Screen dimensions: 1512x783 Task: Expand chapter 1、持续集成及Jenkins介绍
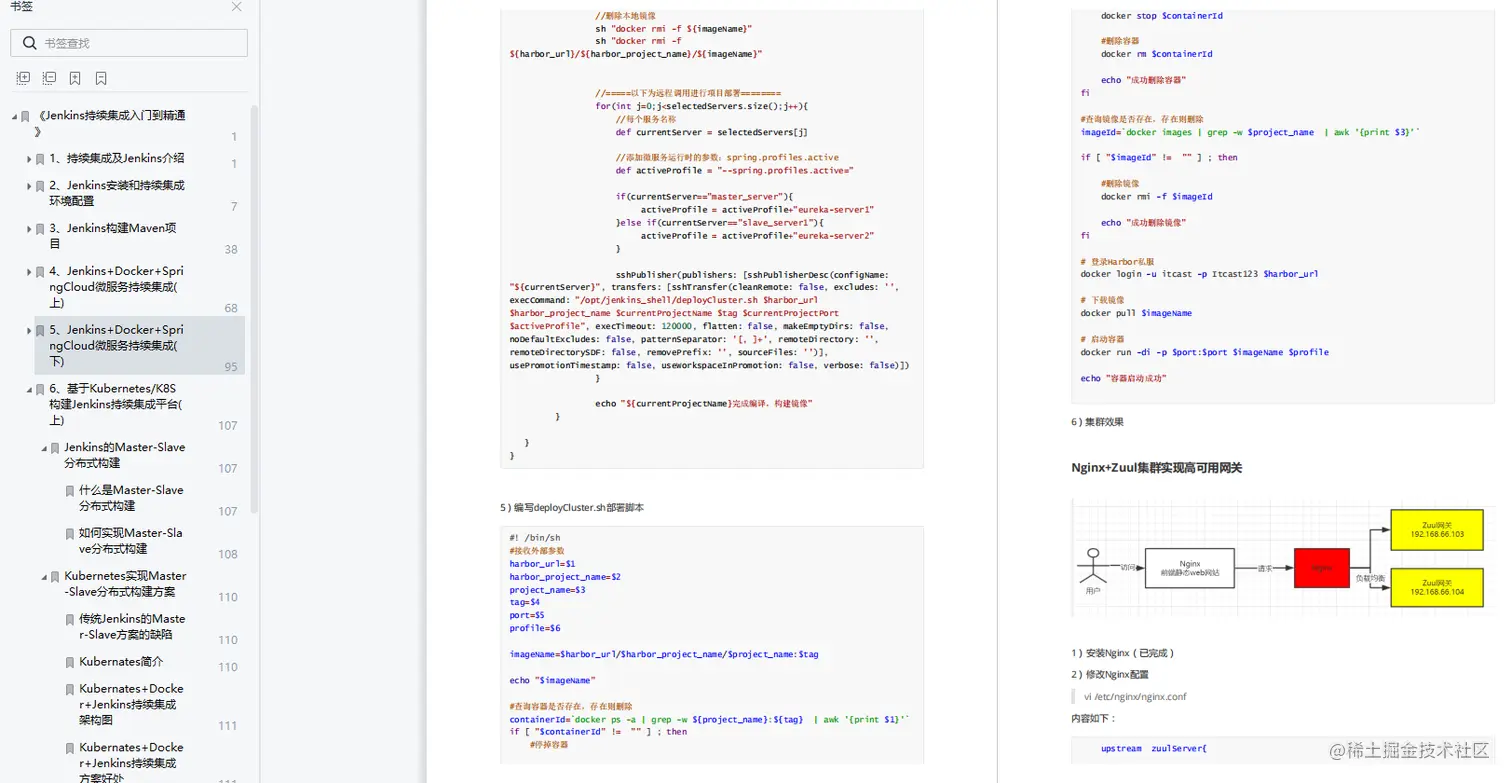click(x=29, y=159)
